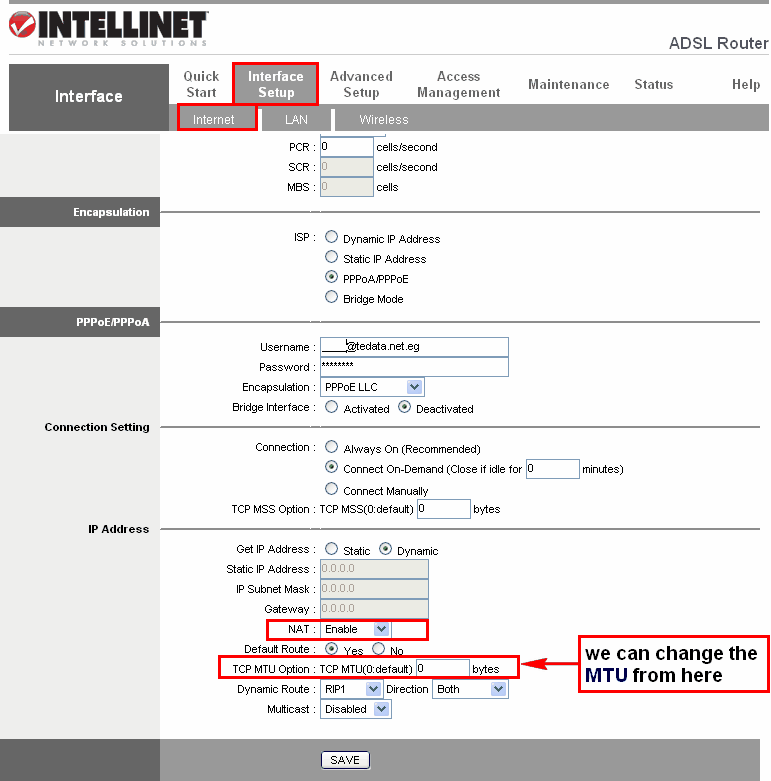
Task: Open the Multicast Disabled dropdown
Action: [x=356, y=709]
